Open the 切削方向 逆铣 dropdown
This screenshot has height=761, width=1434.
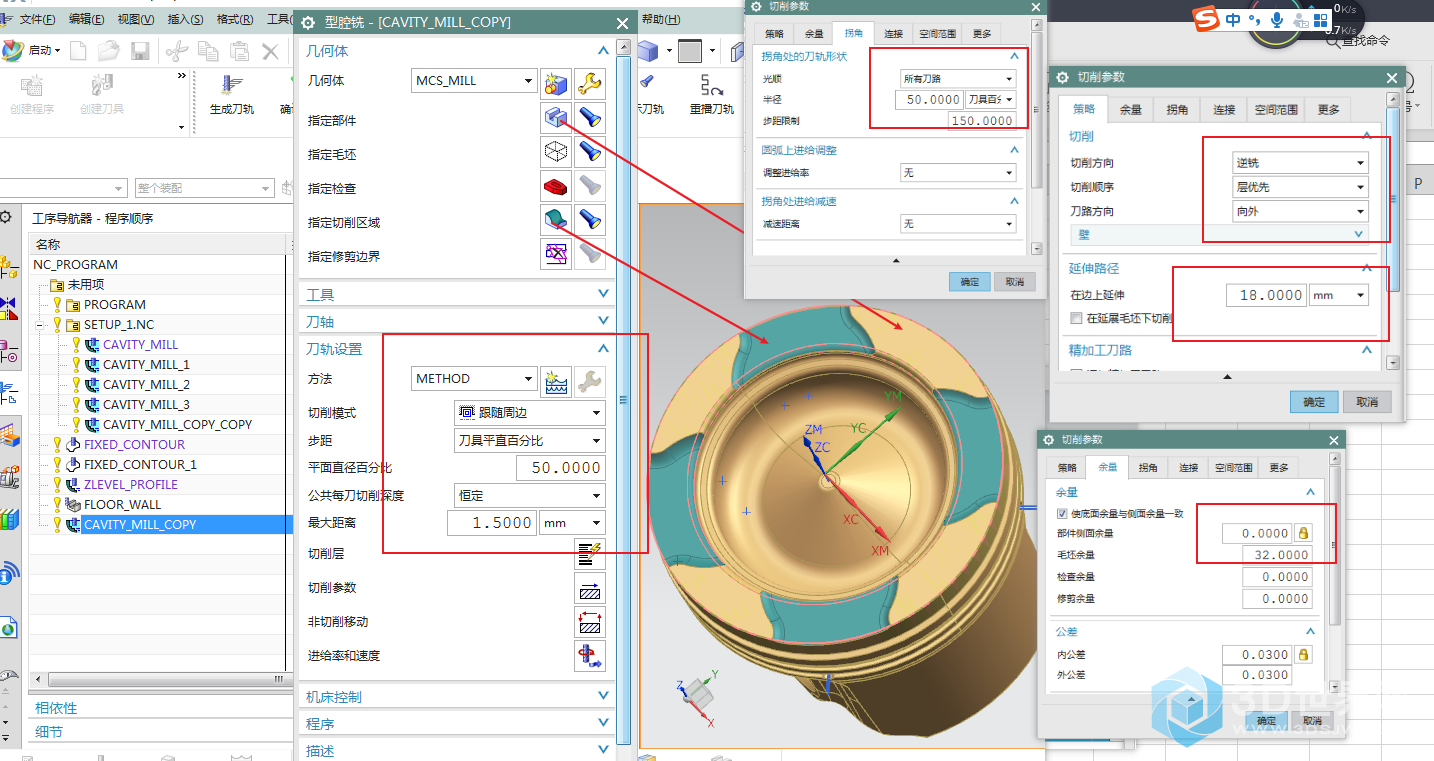tap(1300, 163)
